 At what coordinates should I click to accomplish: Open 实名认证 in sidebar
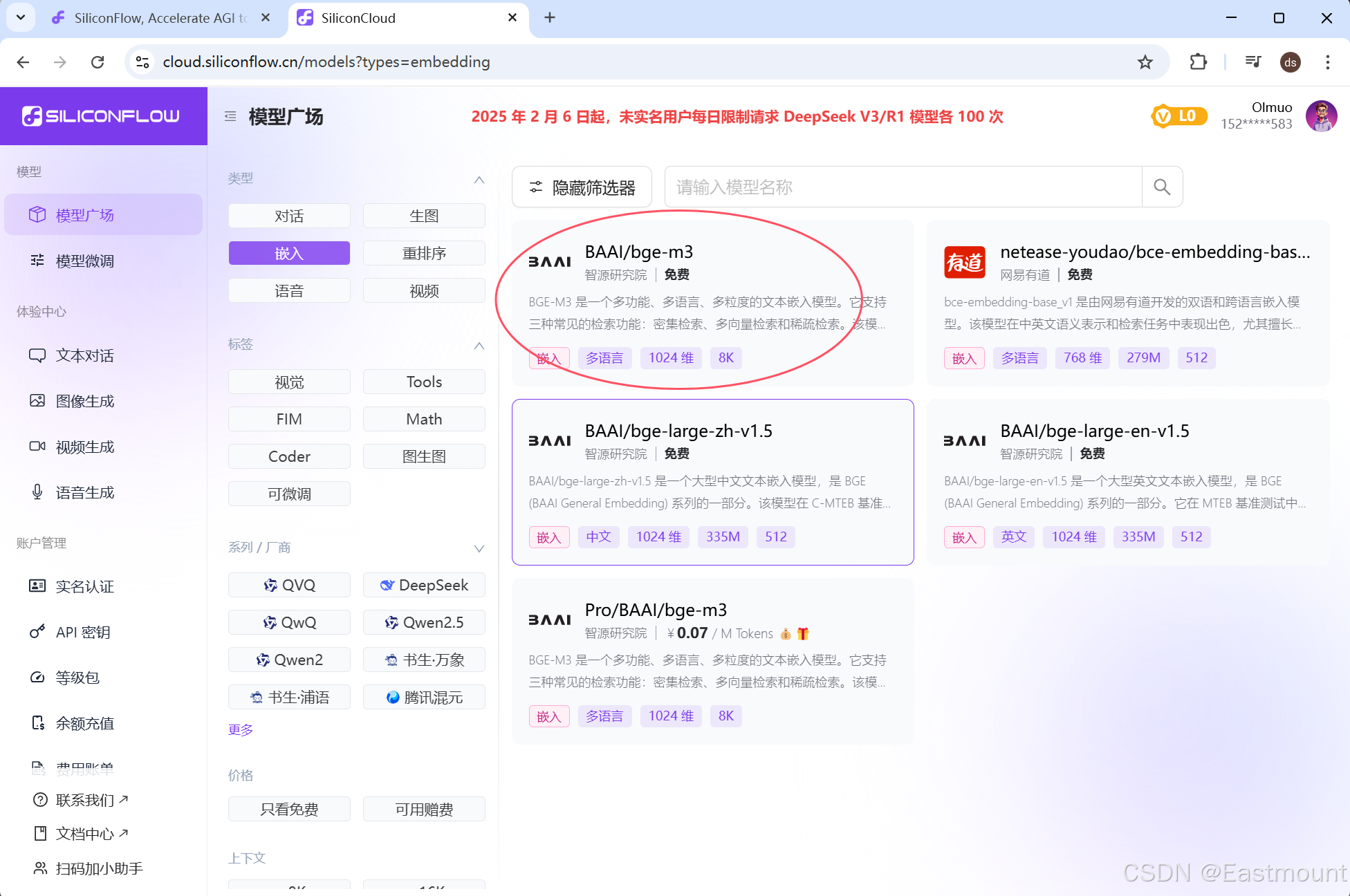[x=103, y=586]
